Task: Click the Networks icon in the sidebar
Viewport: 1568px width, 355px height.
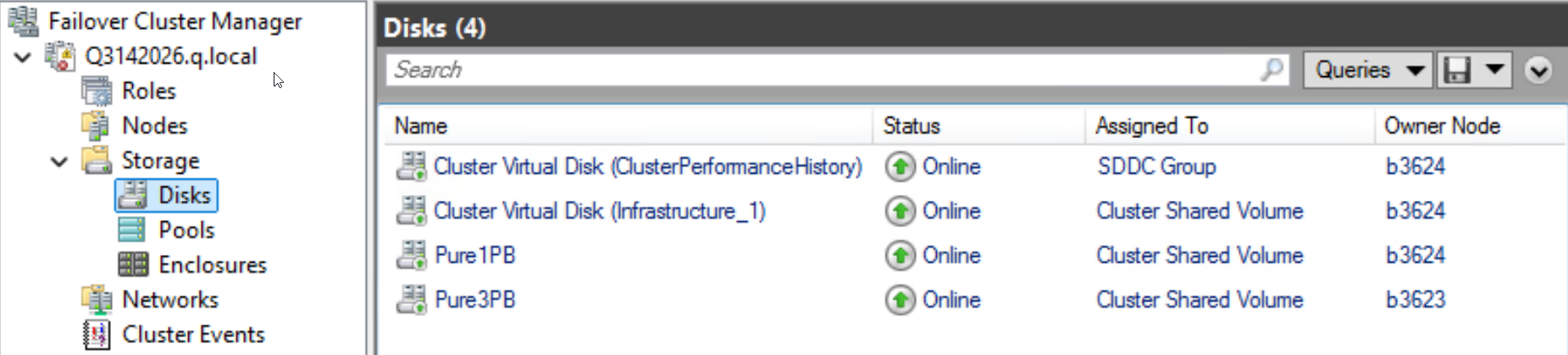Action: pyautogui.click(x=97, y=299)
